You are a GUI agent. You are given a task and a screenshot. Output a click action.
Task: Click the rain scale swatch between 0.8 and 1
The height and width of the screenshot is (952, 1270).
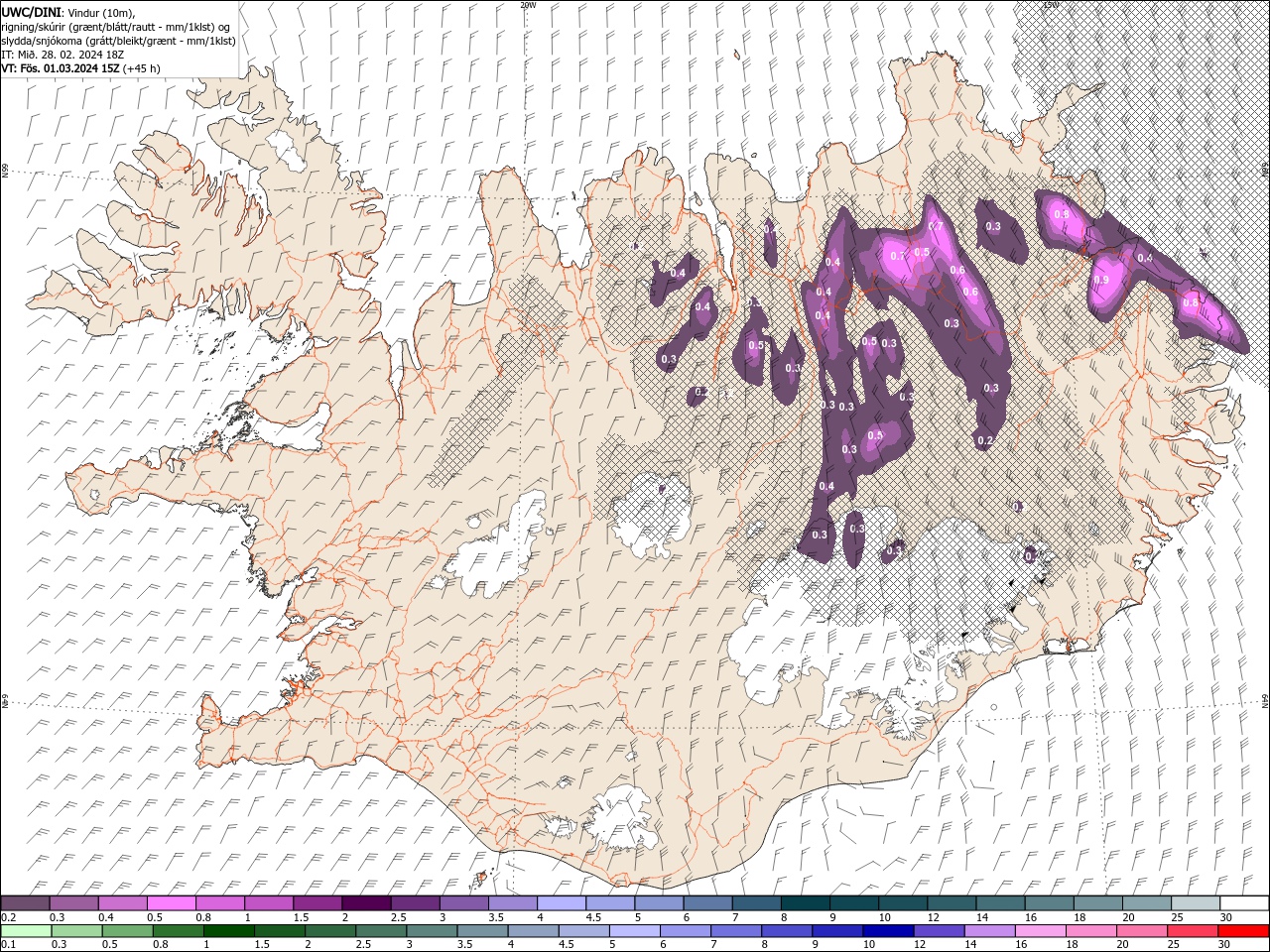click(x=178, y=931)
